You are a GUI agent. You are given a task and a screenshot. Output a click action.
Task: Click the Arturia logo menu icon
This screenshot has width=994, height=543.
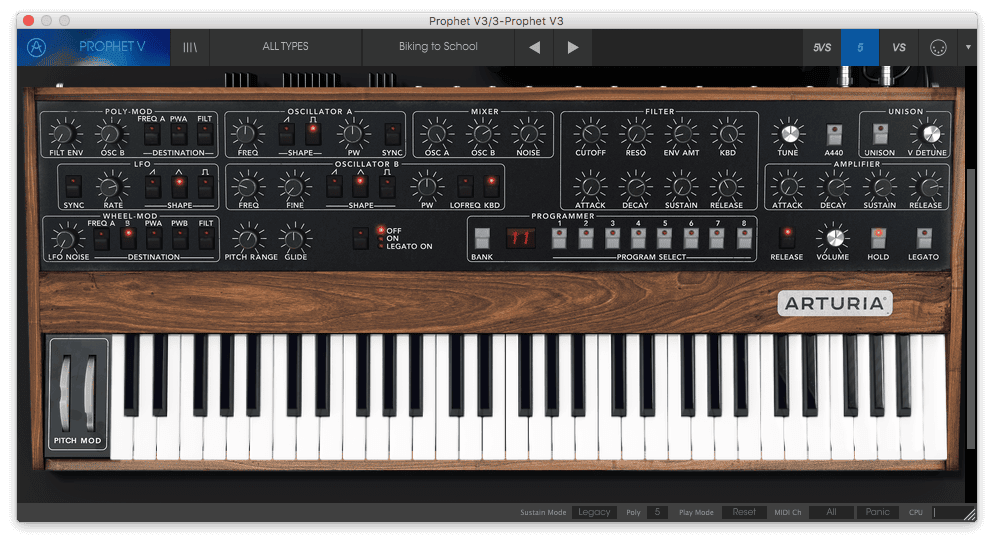[x=37, y=48]
